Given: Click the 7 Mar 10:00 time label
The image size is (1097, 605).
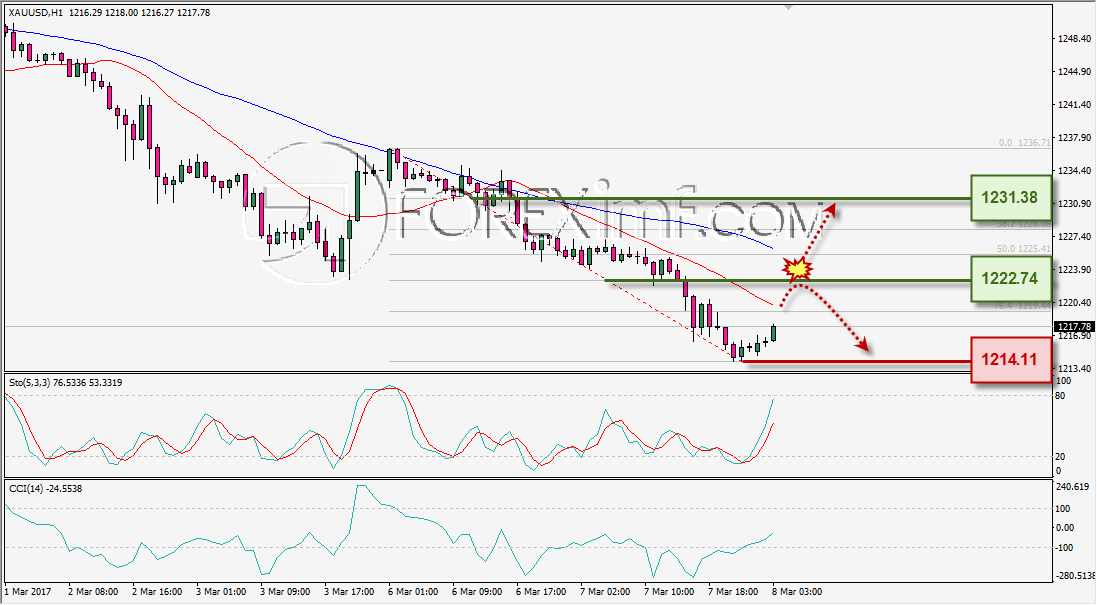Looking at the screenshot, I should (x=669, y=592).
